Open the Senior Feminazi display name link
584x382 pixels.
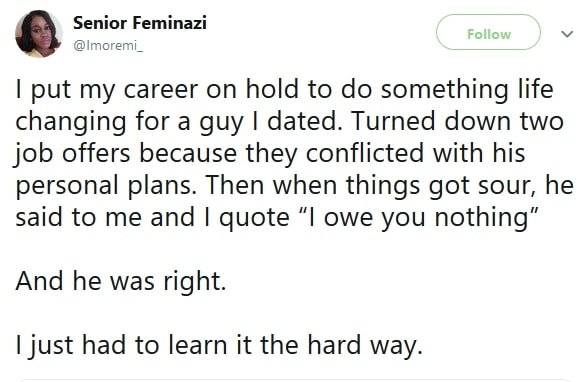[x=140, y=23]
